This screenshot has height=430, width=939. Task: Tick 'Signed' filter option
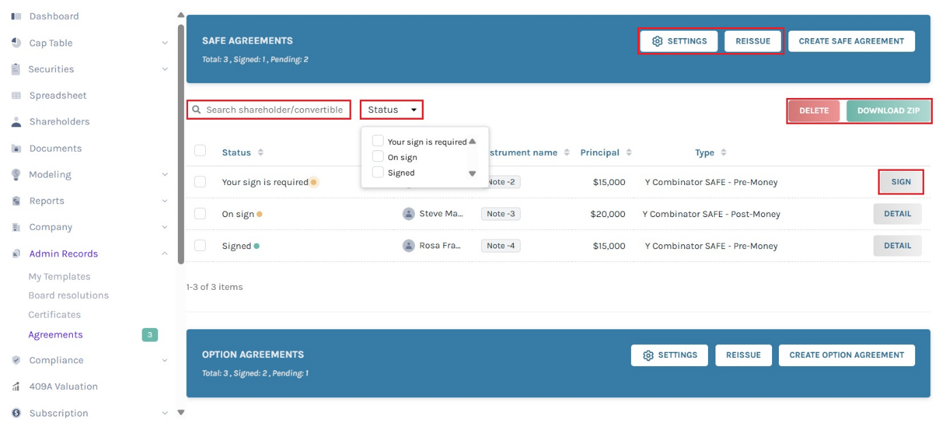[x=377, y=172]
